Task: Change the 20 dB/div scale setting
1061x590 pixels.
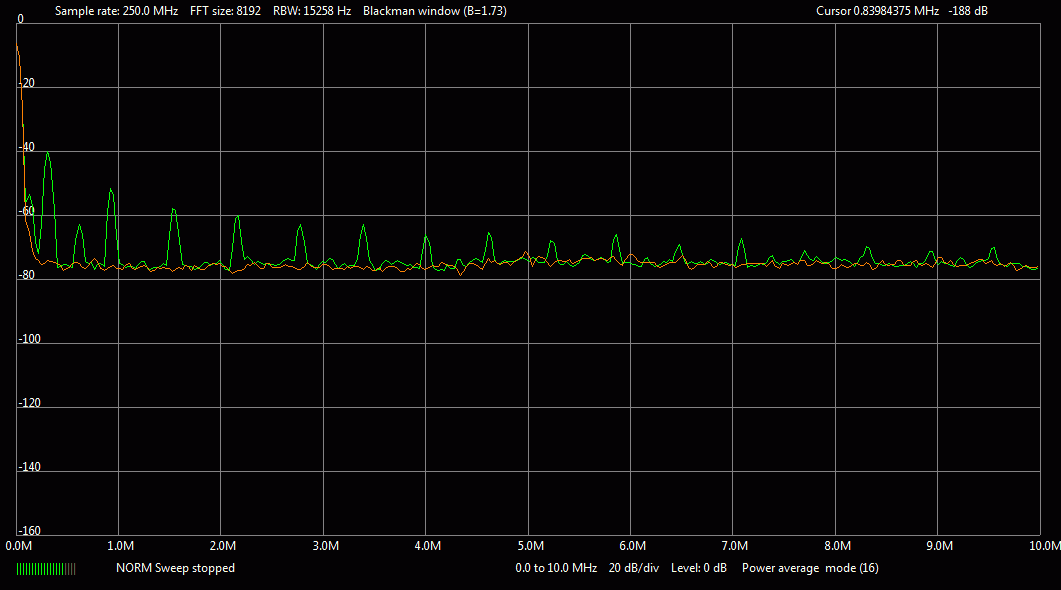Action: point(634,568)
